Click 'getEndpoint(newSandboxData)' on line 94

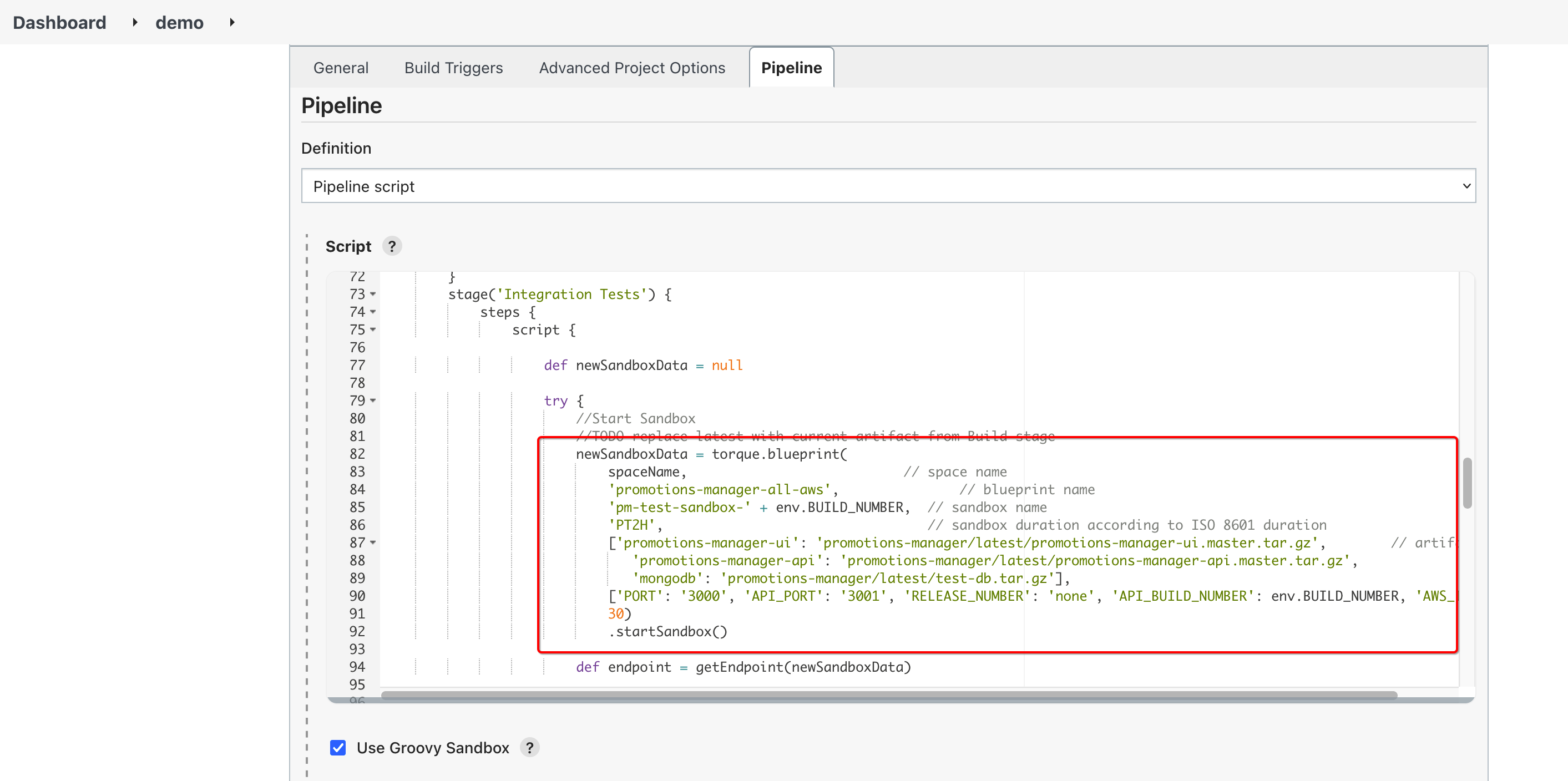point(803,667)
